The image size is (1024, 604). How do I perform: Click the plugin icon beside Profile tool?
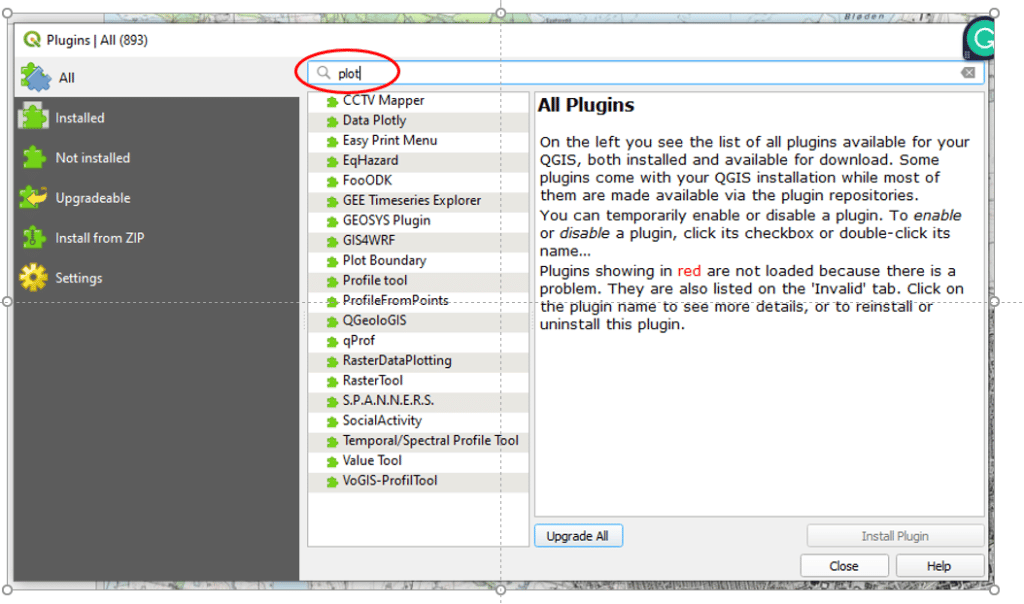pos(332,281)
